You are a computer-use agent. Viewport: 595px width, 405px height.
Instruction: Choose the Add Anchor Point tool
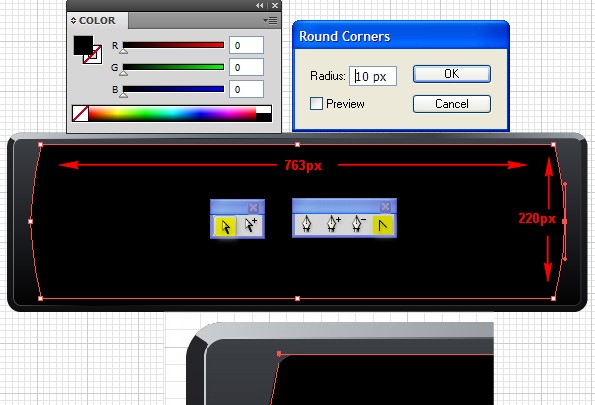click(x=333, y=224)
